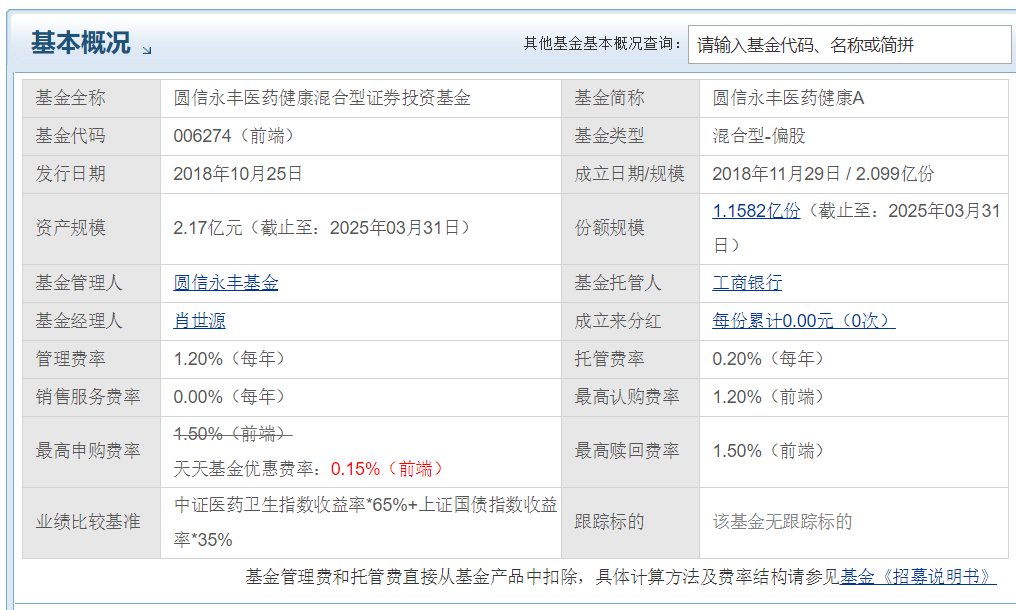Select fund code 006274（前端）
1016x610 pixels.
[x=237, y=135]
